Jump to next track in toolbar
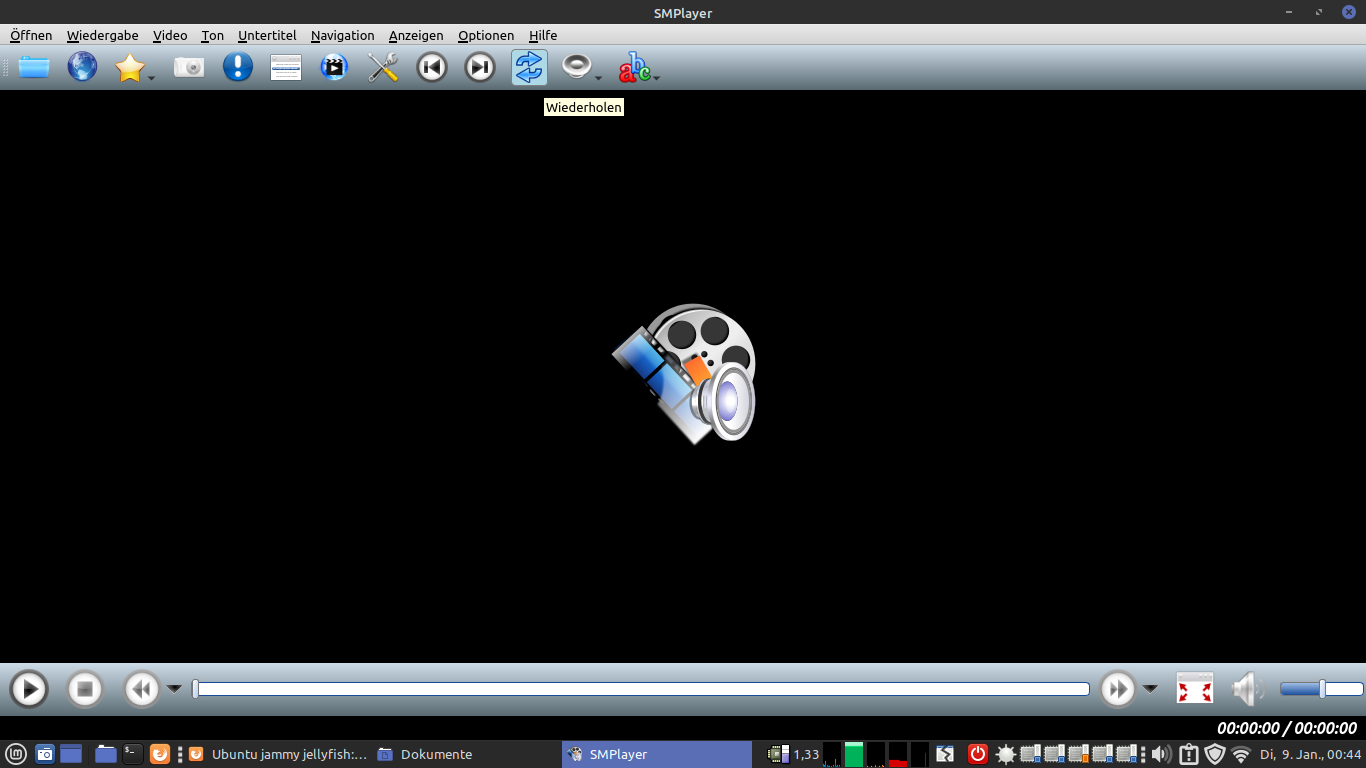Image resolution: width=1366 pixels, height=768 pixels. coord(480,67)
